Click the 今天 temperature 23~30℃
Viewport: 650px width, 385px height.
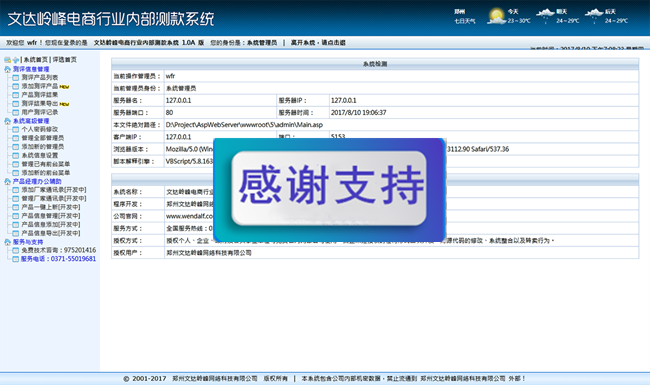click(519, 21)
